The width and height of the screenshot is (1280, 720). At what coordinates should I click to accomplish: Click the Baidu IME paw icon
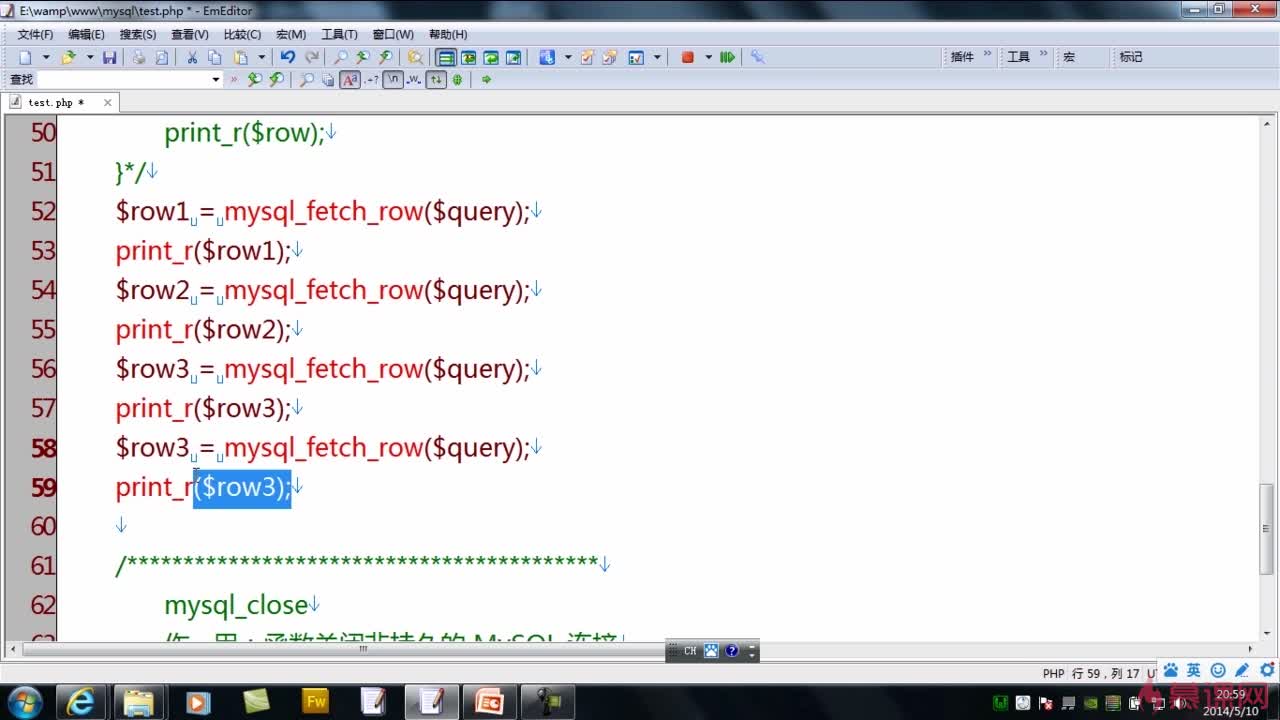point(1171,671)
